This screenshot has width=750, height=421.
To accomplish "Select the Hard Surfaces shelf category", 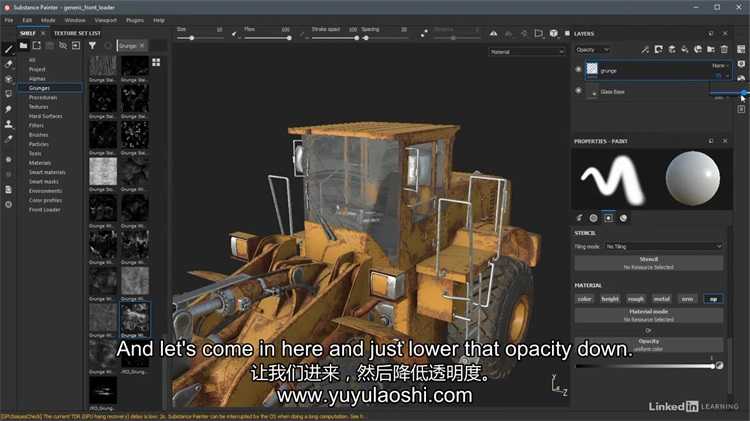I will [45, 116].
